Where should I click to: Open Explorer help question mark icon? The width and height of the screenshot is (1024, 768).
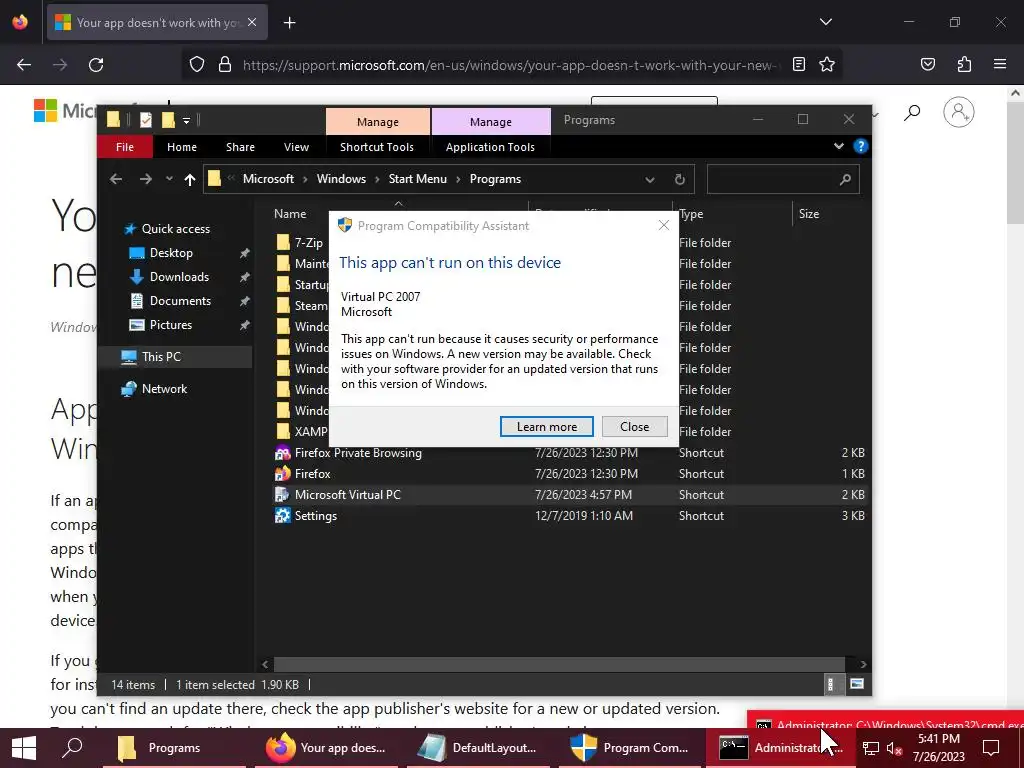(861, 146)
